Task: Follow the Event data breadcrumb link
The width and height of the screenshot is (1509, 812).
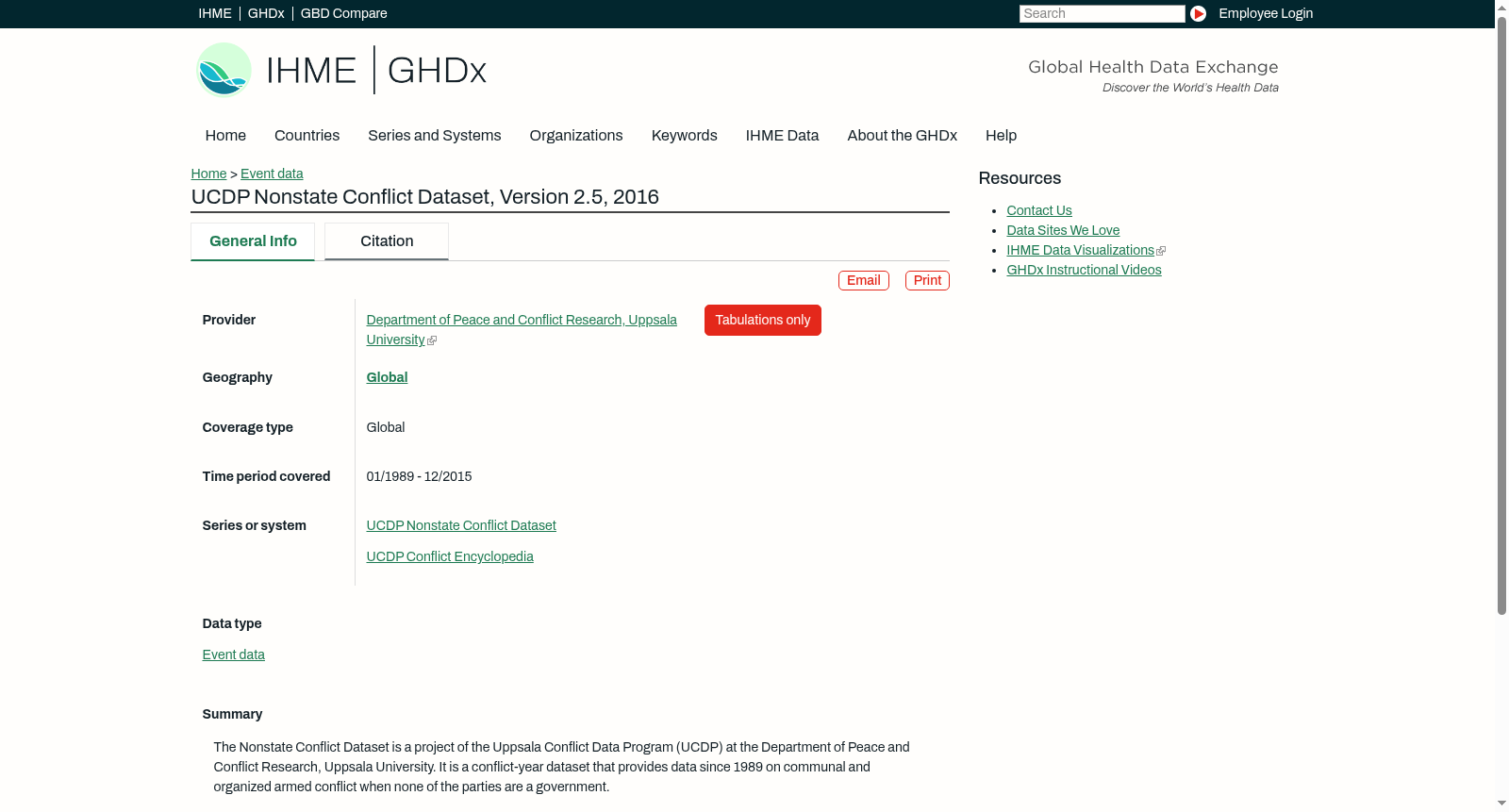Action: 272,174
